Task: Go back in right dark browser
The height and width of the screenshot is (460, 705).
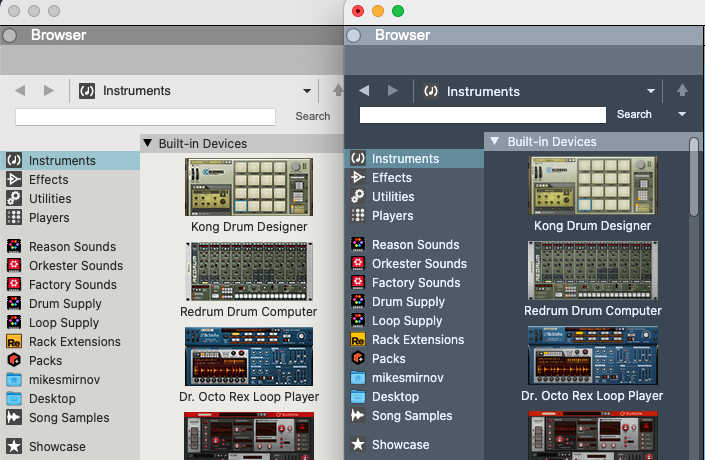Action: click(x=364, y=91)
